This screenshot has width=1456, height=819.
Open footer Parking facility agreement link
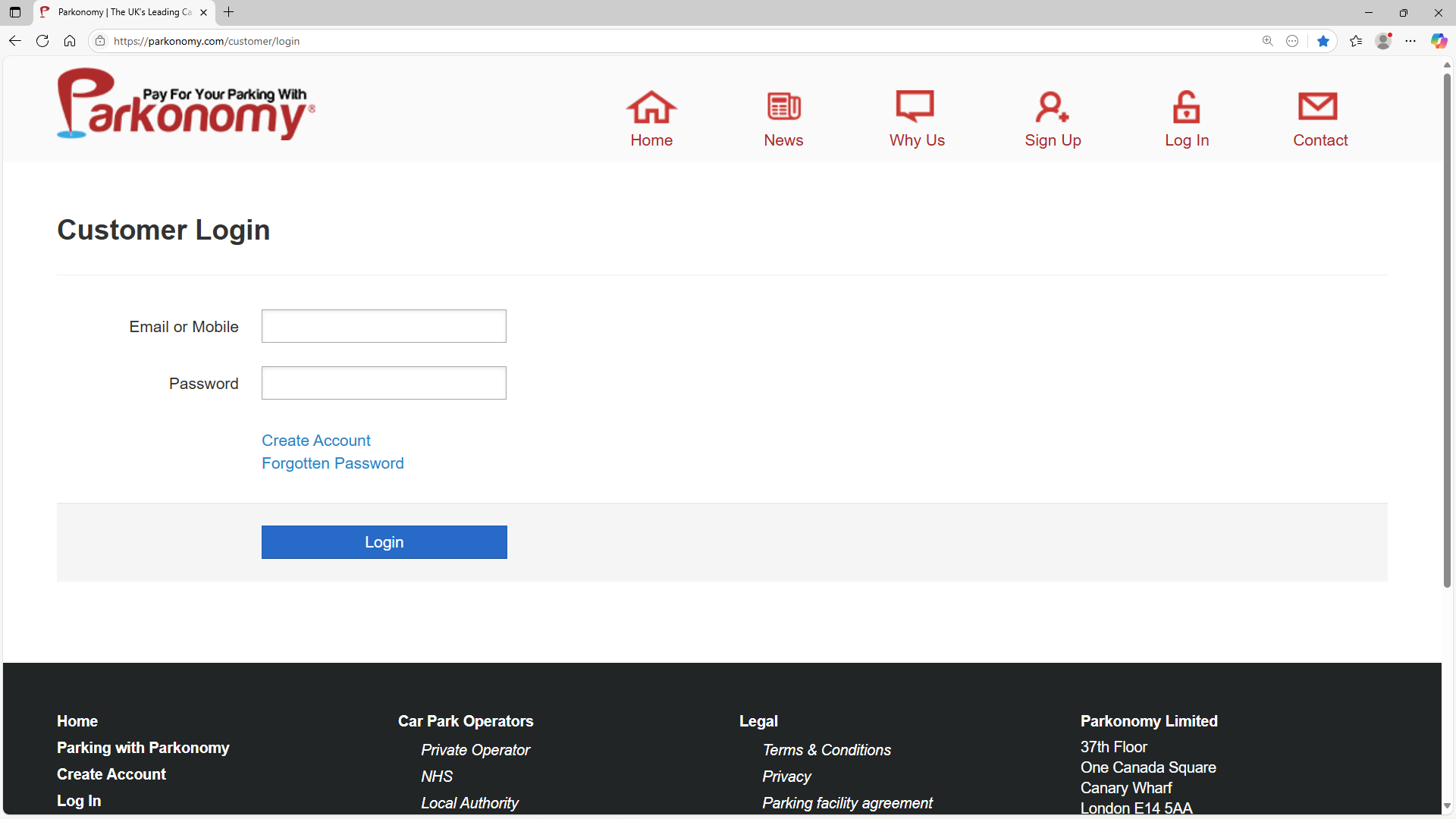coord(848,803)
